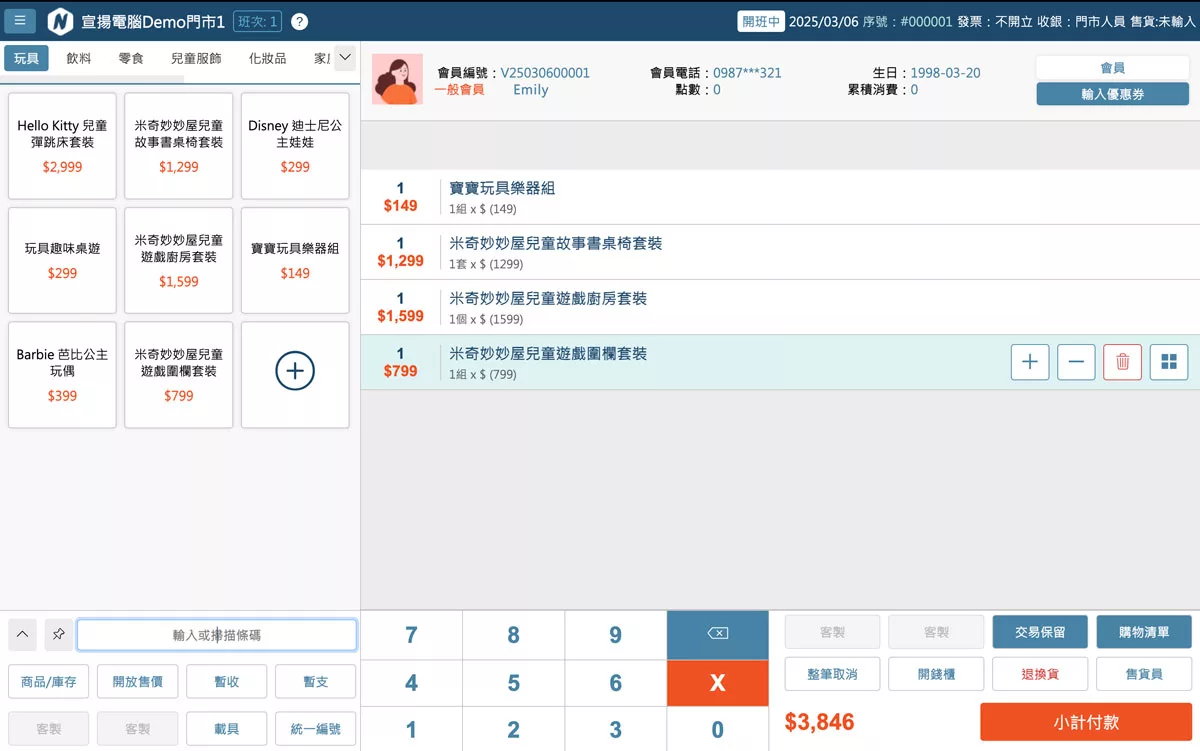Click the 小計付款 checkout button
1200x751 pixels.
[x=1086, y=722]
